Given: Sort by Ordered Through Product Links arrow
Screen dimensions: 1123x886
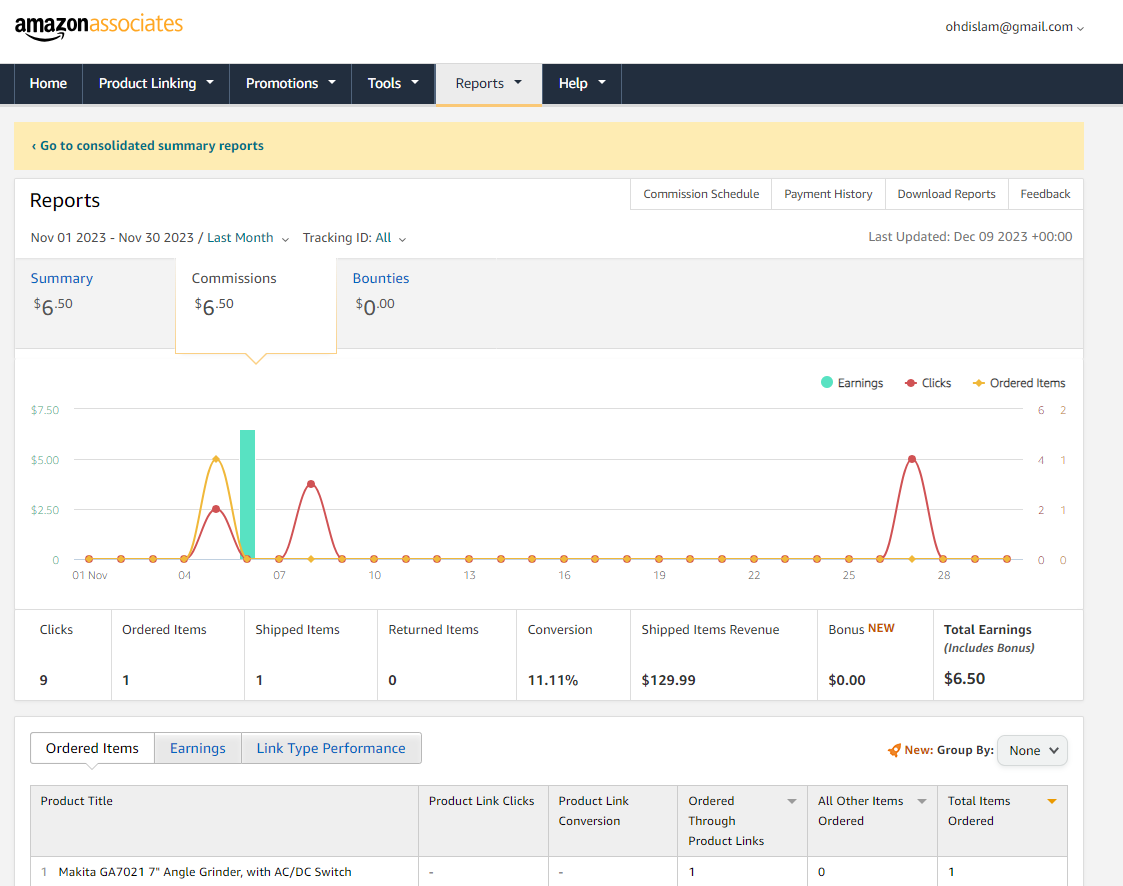Looking at the screenshot, I should point(791,801).
